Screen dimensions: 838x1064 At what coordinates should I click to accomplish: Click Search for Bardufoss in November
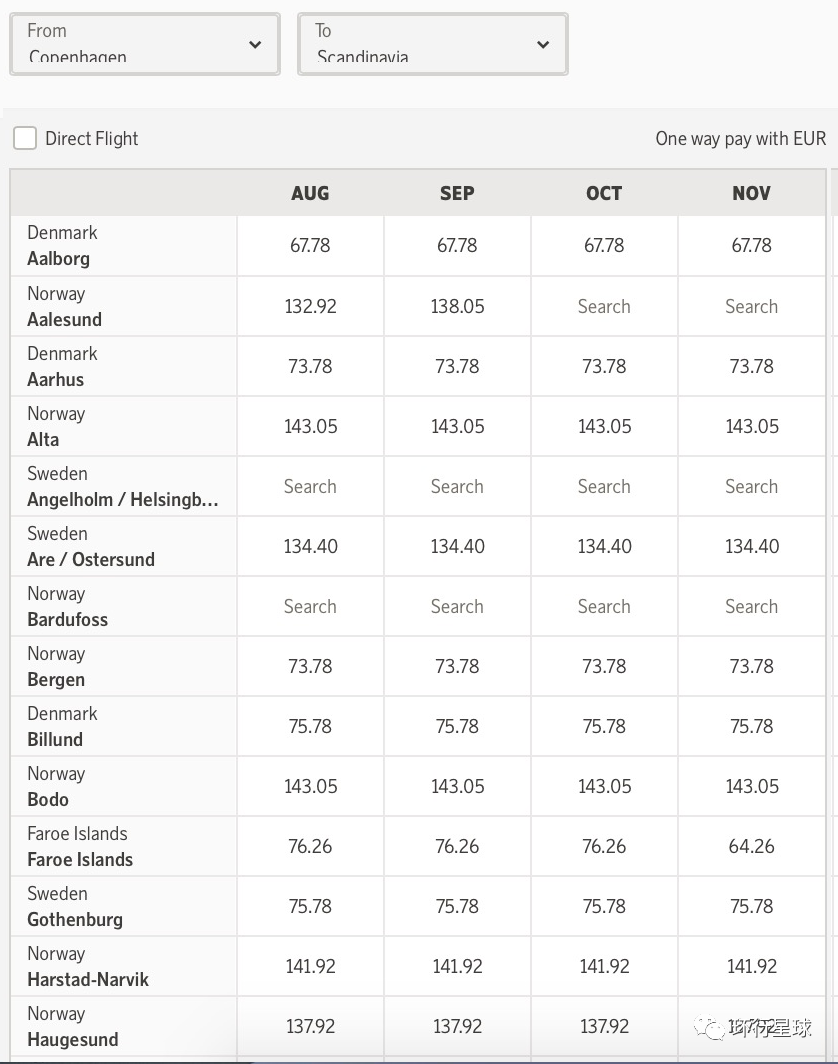click(x=751, y=607)
